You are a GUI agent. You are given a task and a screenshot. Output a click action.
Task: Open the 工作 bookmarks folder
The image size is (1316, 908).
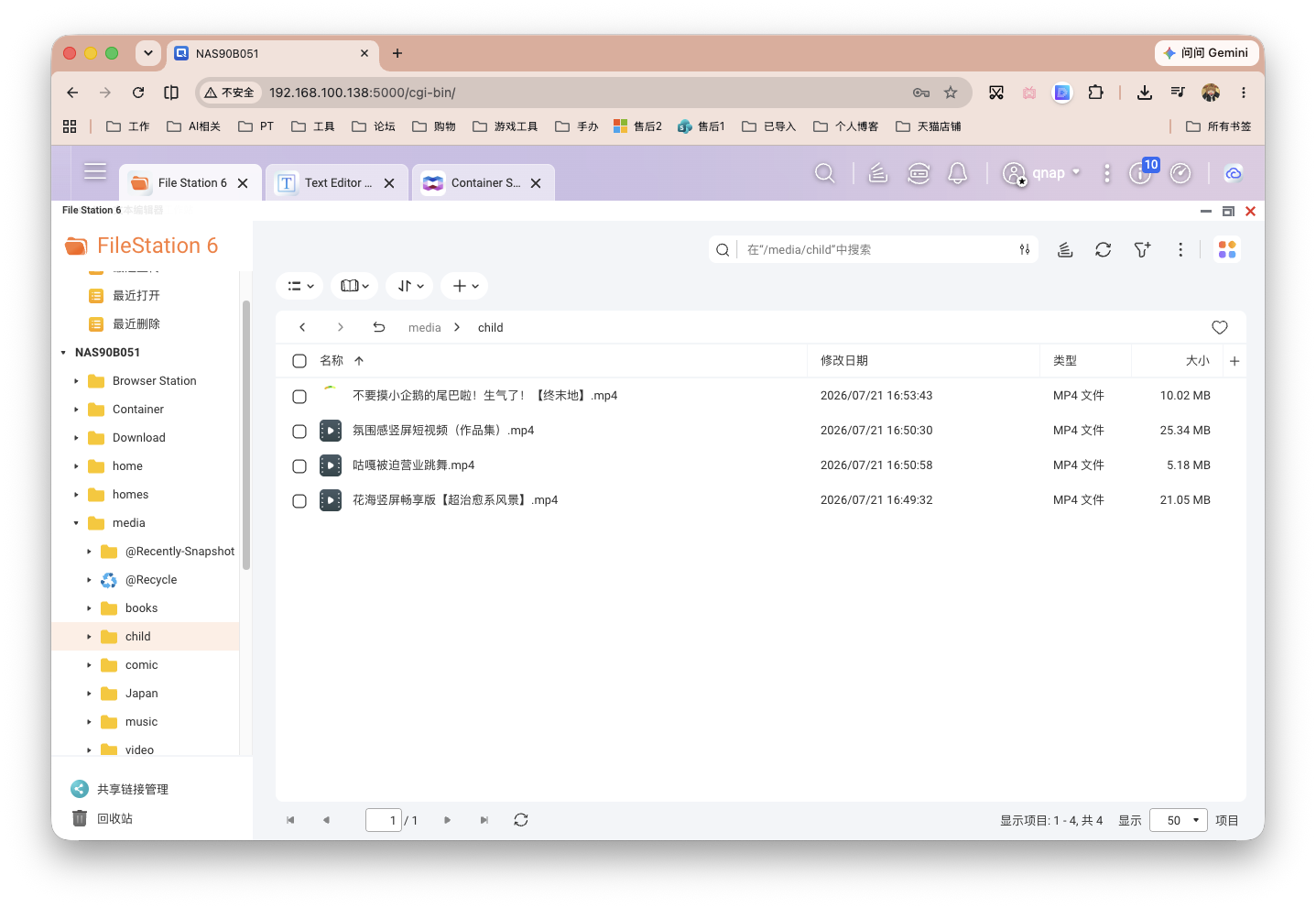(128, 126)
